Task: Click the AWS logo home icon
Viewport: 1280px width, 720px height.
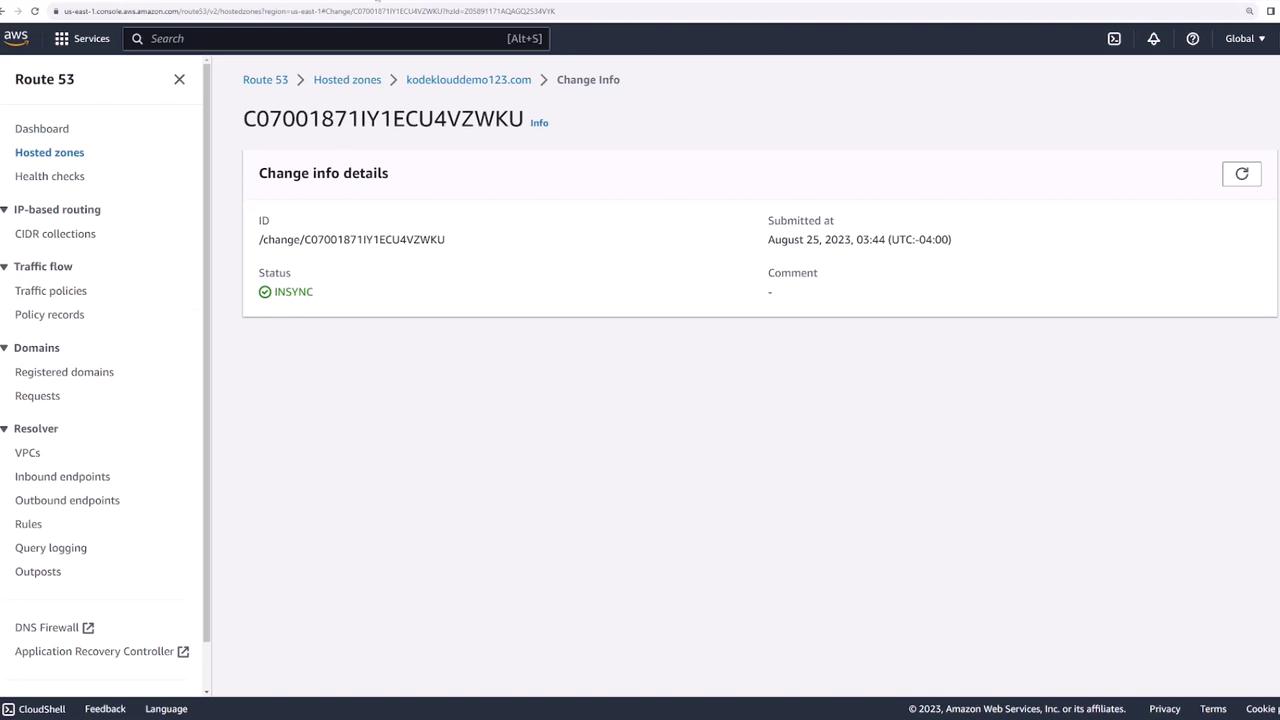Action: click(x=16, y=38)
